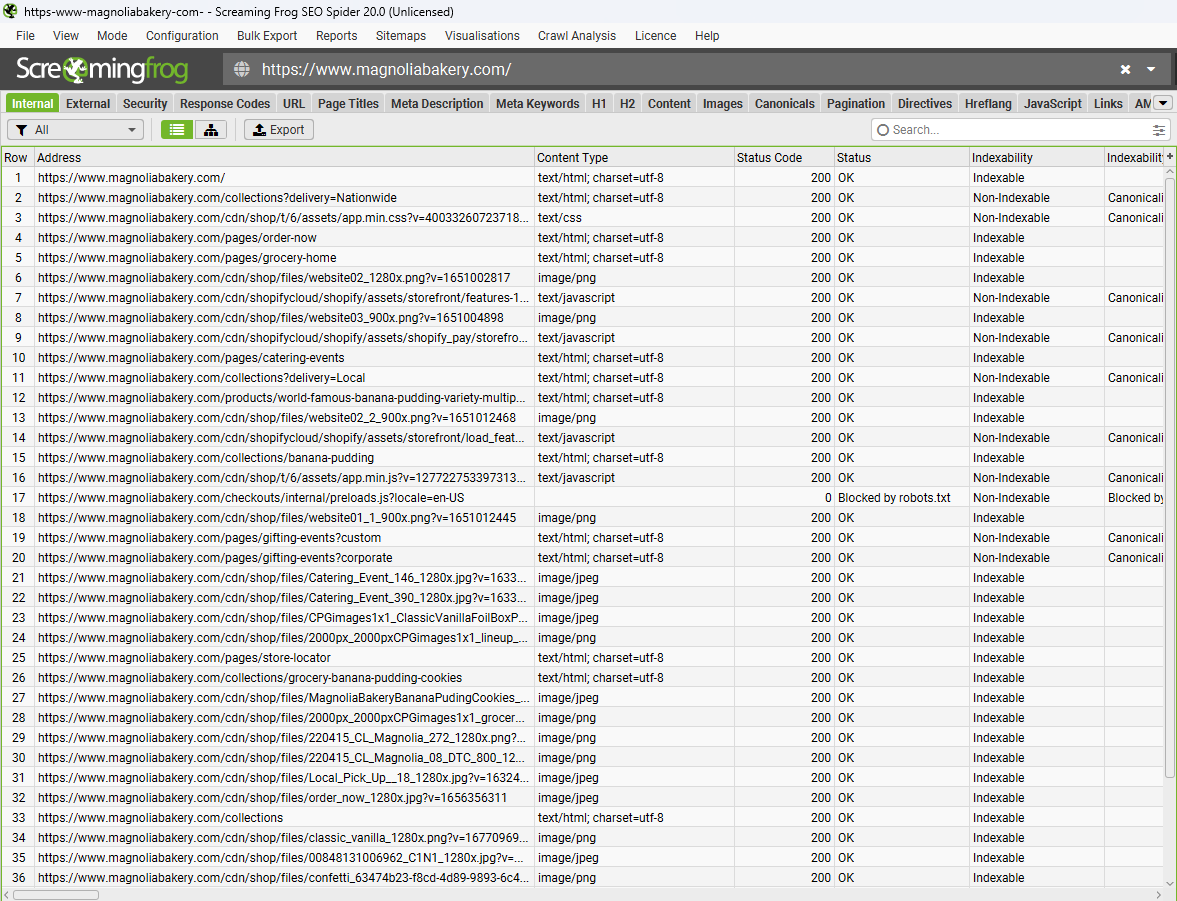Screen dimensions: 1177x901
Task: Switch to tree view icon
Action: click(x=211, y=130)
